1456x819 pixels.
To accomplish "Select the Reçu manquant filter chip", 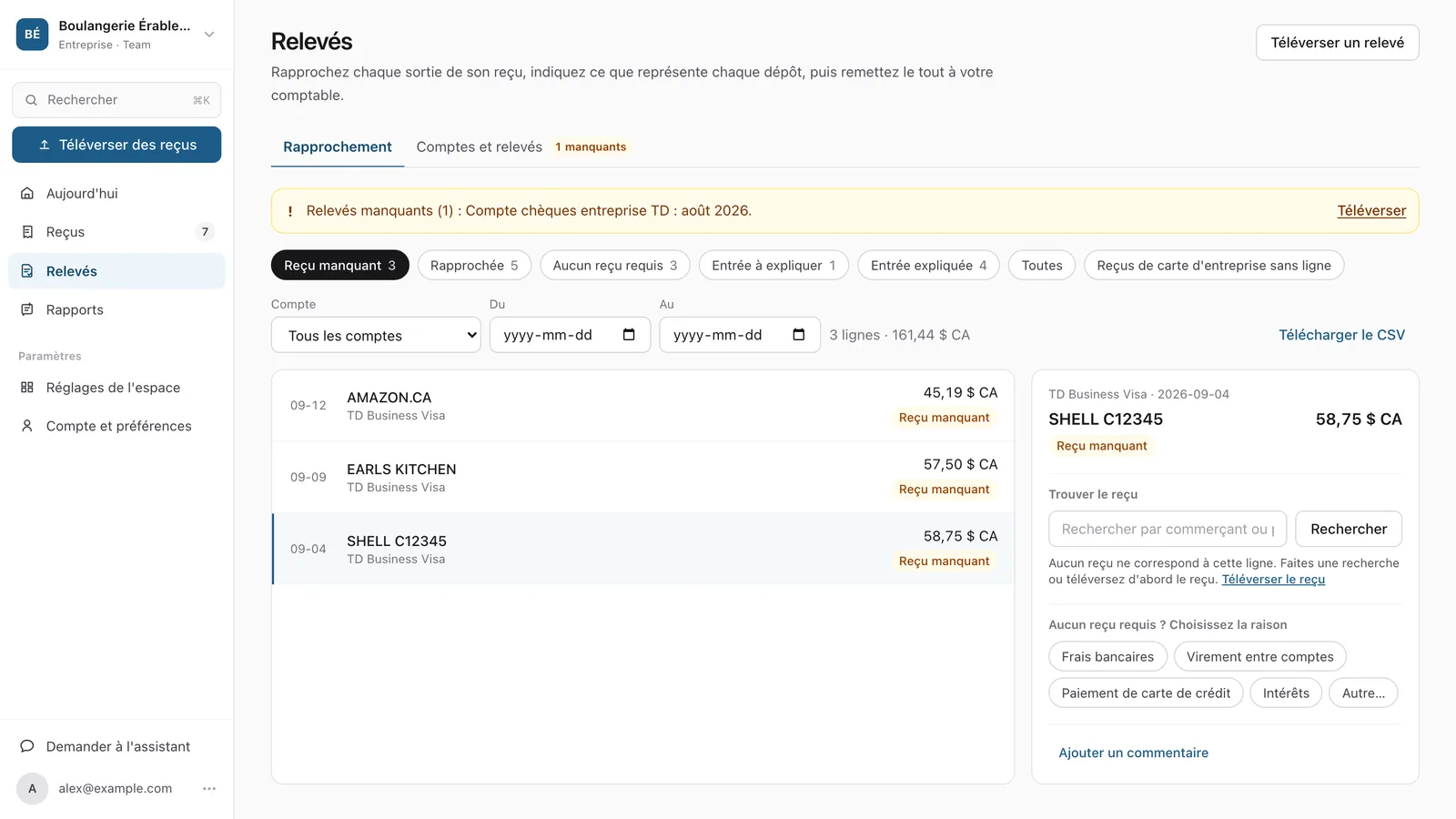I will click(x=340, y=266).
